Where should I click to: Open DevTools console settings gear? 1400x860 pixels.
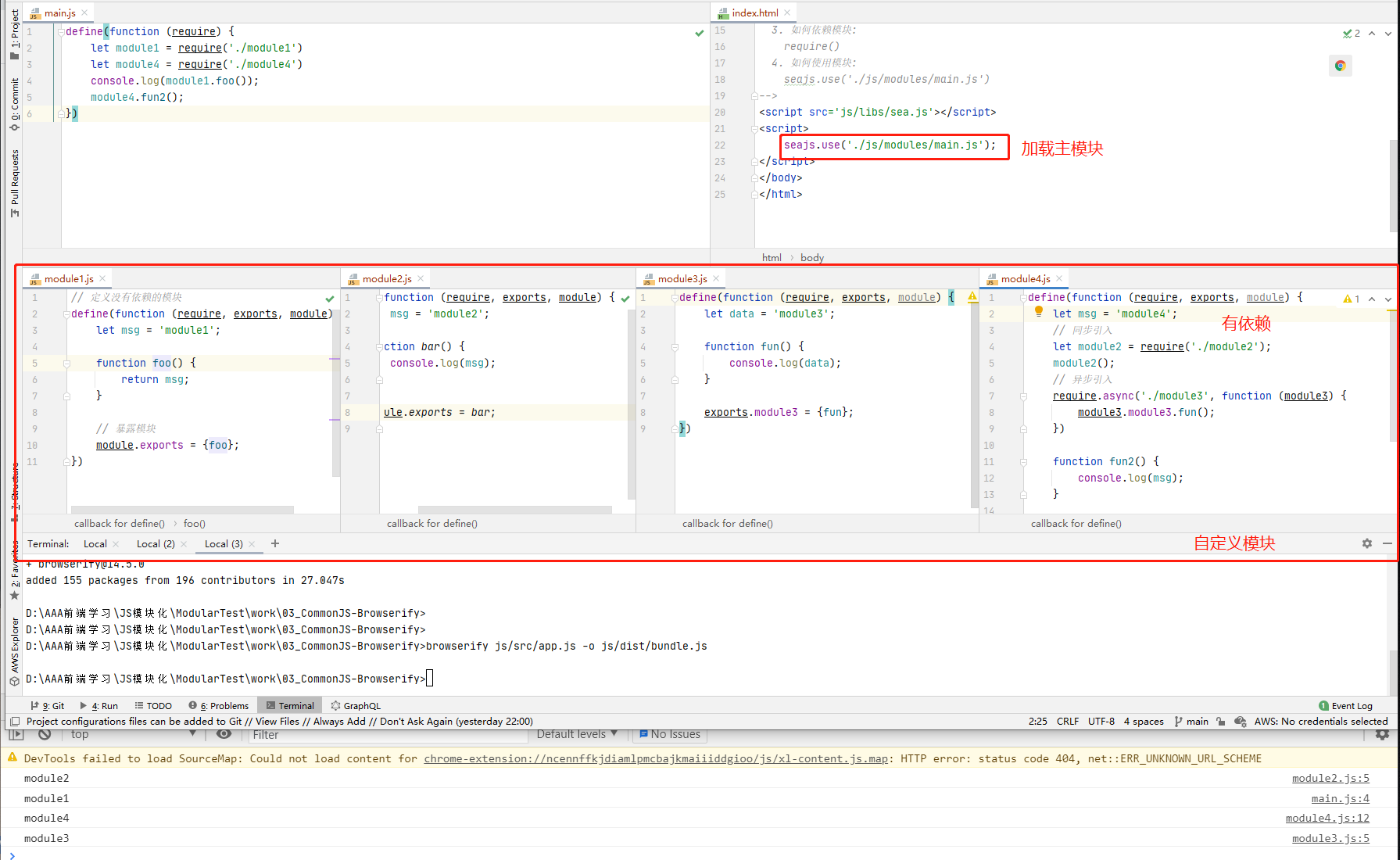tap(1382, 735)
